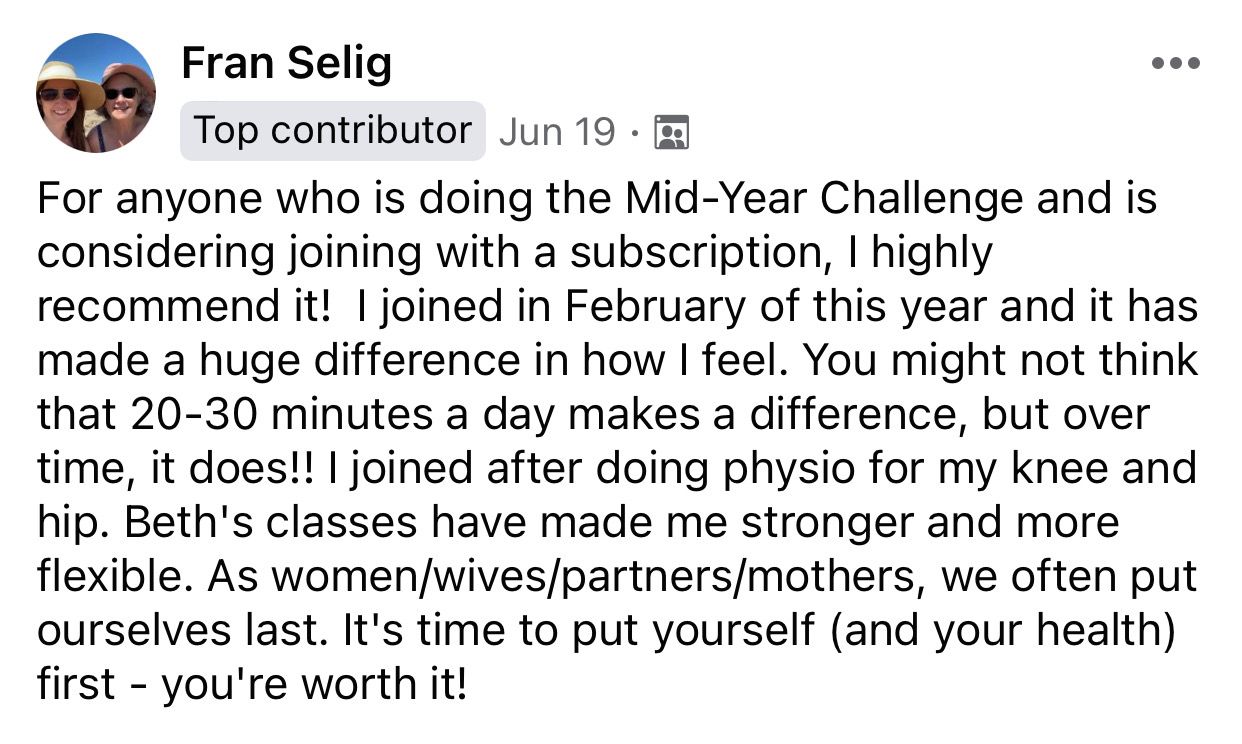Image resolution: width=1242 pixels, height=744 pixels.
Task: Click the closing phrase "you're worth it!"
Action: (314, 685)
